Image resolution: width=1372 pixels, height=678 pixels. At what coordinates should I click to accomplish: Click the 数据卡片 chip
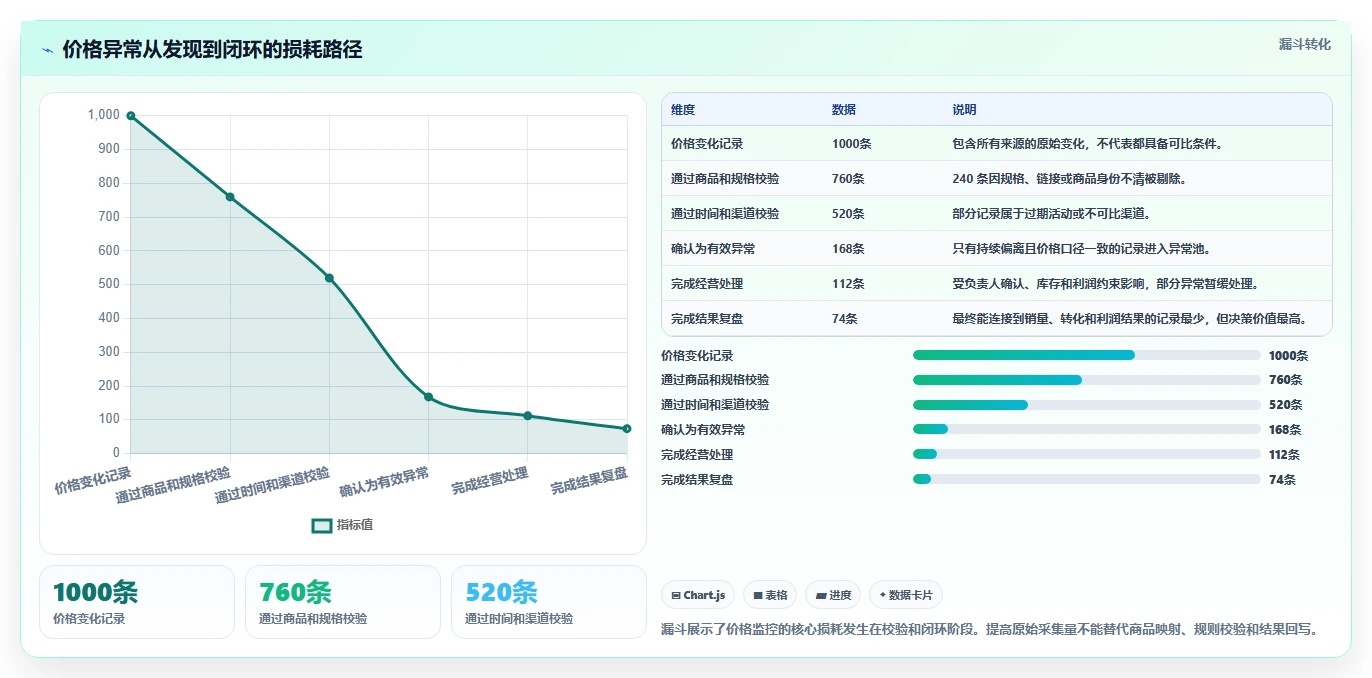pos(906,595)
